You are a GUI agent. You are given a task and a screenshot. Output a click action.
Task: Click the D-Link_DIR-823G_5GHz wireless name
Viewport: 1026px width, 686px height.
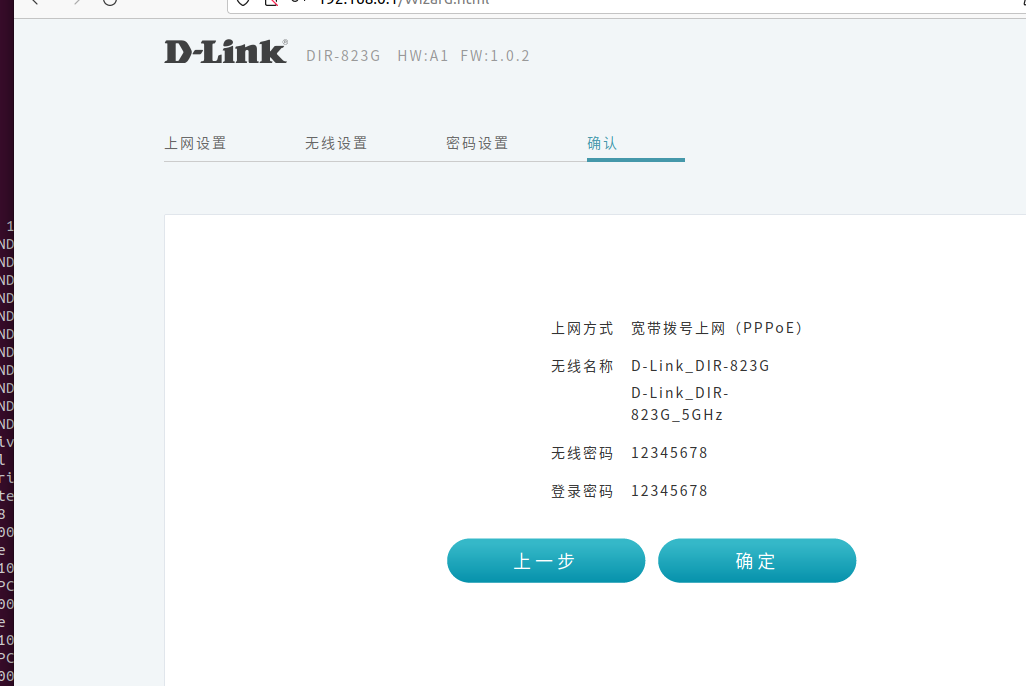click(x=680, y=404)
